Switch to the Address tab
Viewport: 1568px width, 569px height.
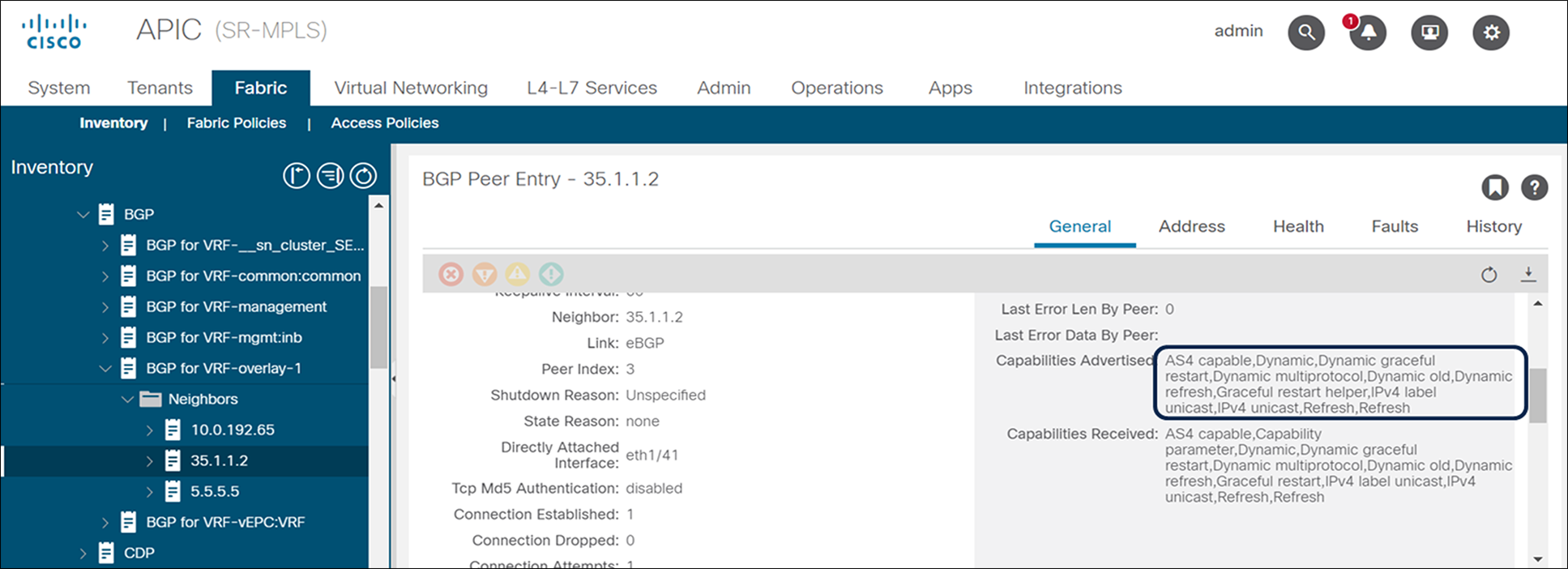pyautogui.click(x=1191, y=226)
